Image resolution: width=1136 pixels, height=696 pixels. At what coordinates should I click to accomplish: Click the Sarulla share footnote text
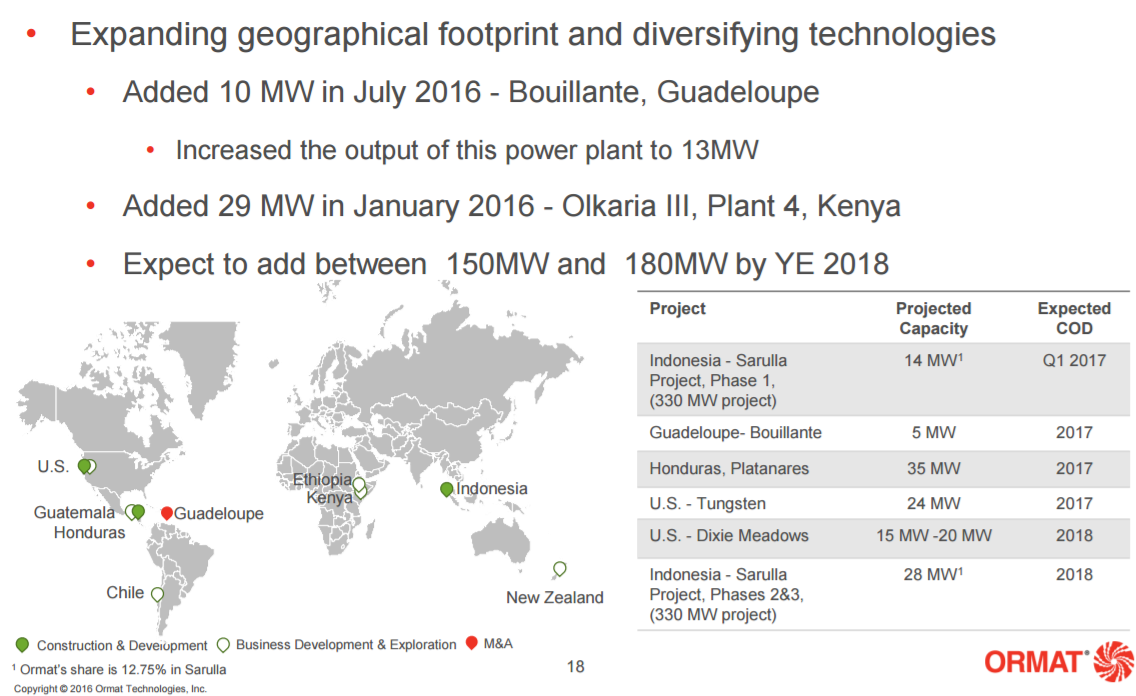(118, 669)
